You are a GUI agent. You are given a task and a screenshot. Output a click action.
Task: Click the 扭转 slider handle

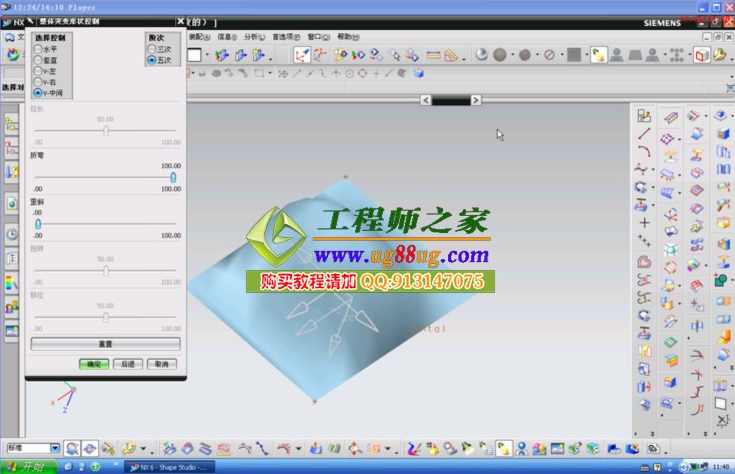click(106, 271)
